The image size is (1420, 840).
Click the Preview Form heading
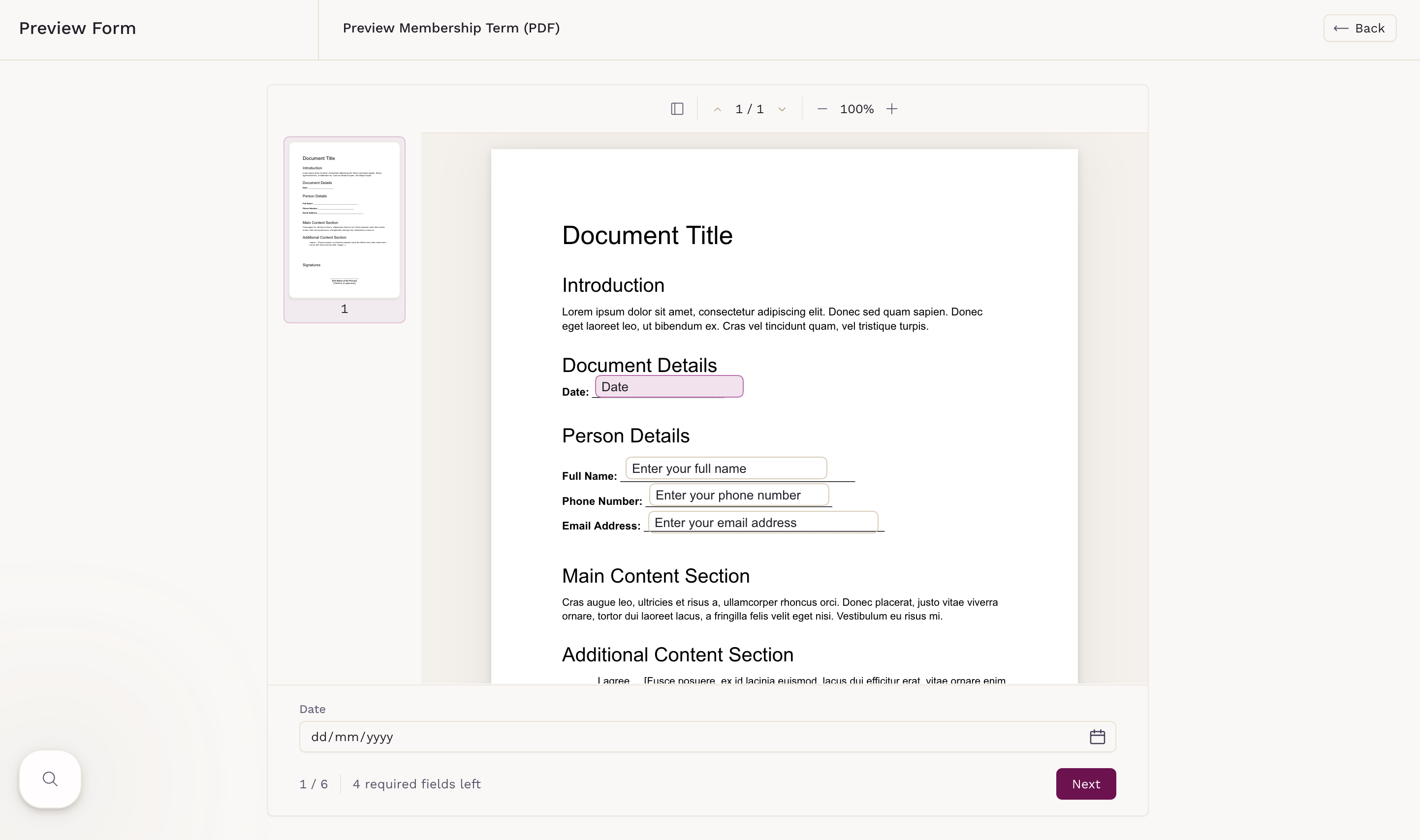coord(78,29)
